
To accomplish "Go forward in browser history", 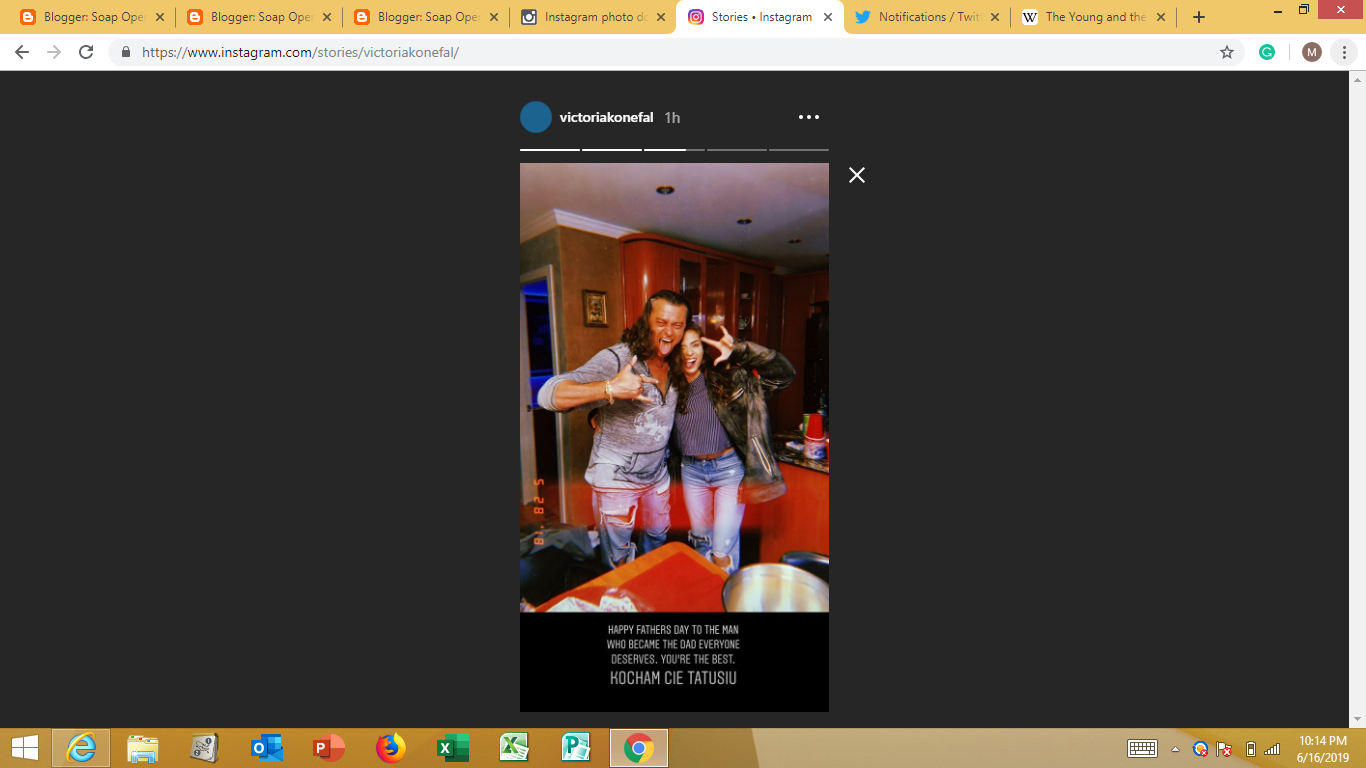I will [x=54, y=52].
